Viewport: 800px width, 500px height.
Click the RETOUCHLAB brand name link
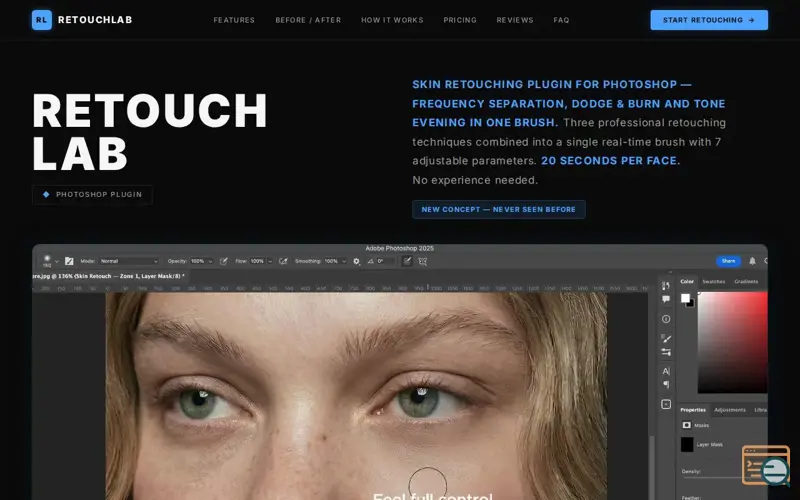(95, 20)
